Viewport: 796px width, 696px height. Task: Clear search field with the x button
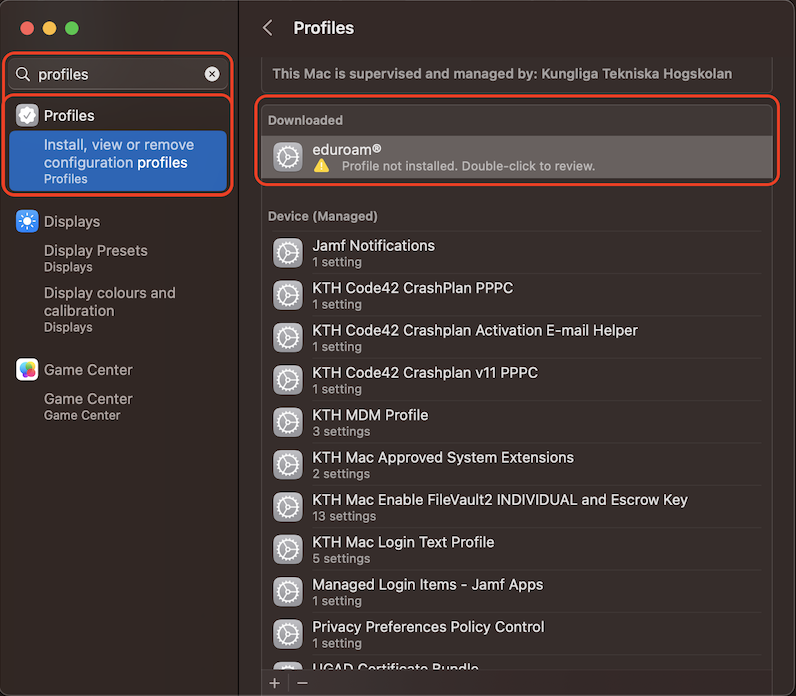(x=212, y=74)
